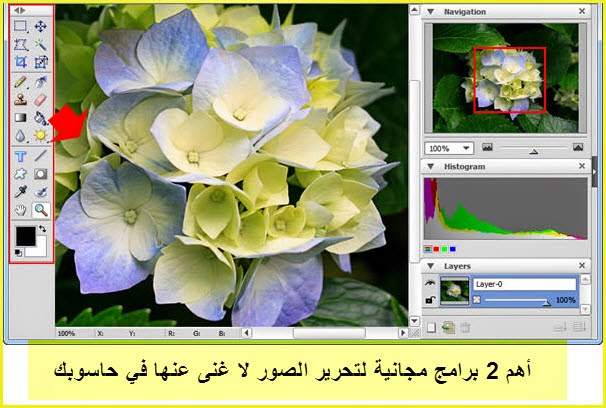Hide Layer-0 using the eye icon
The image size is (606, 408).
pyautogui.click(x=429, y=283)
